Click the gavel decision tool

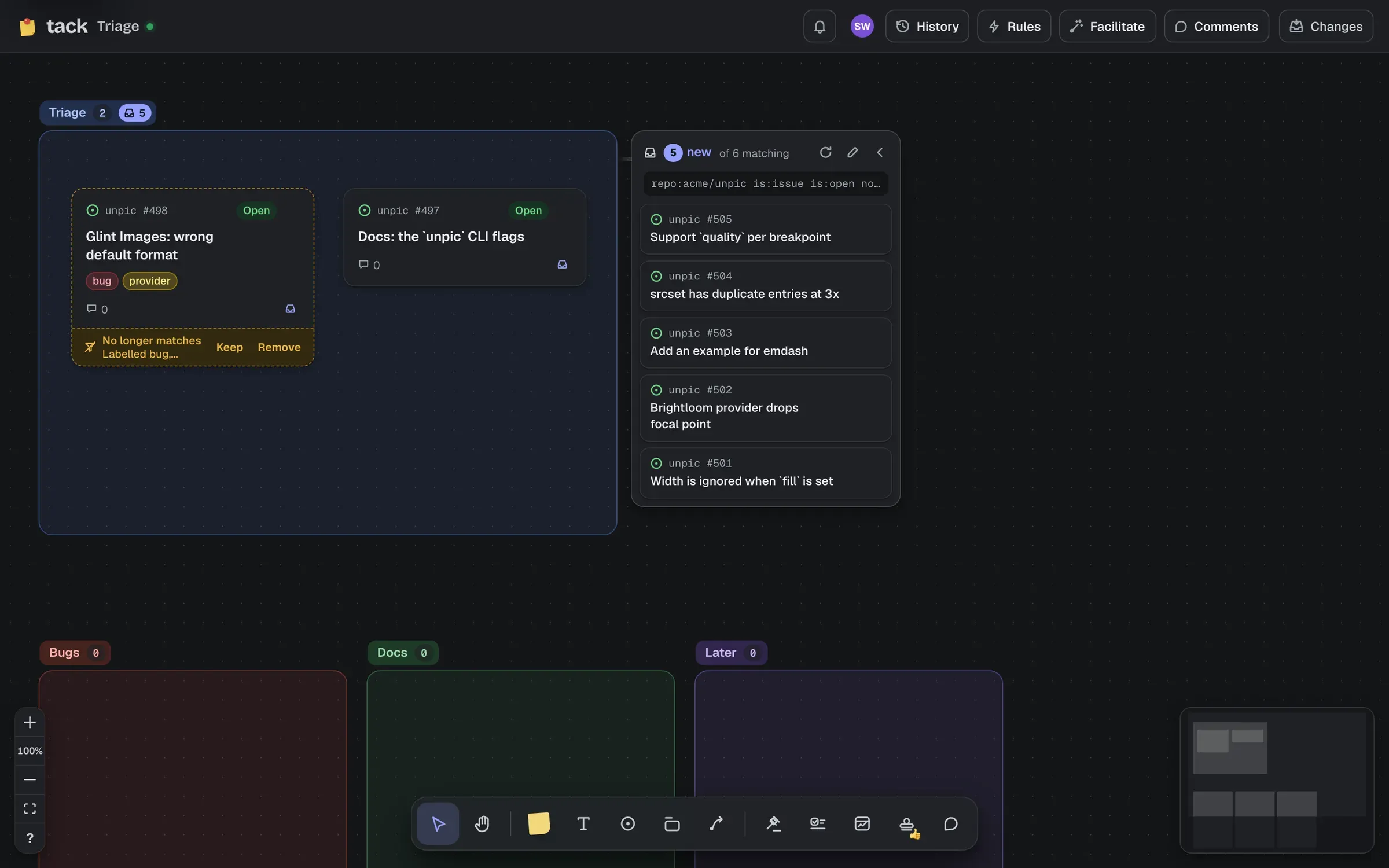pos(773,823)
